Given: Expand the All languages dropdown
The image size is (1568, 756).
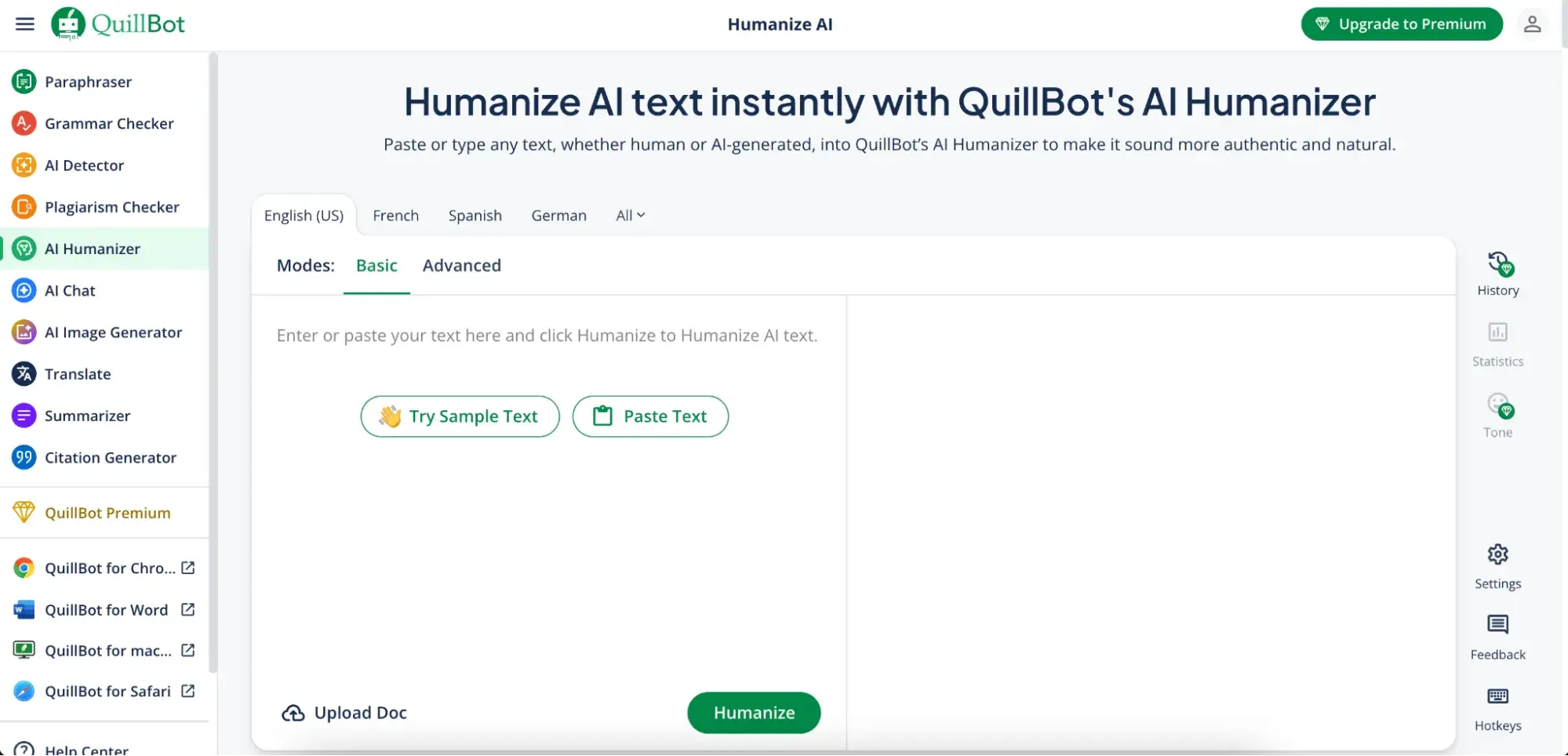Looking at the screenshot, I should 630,215.
